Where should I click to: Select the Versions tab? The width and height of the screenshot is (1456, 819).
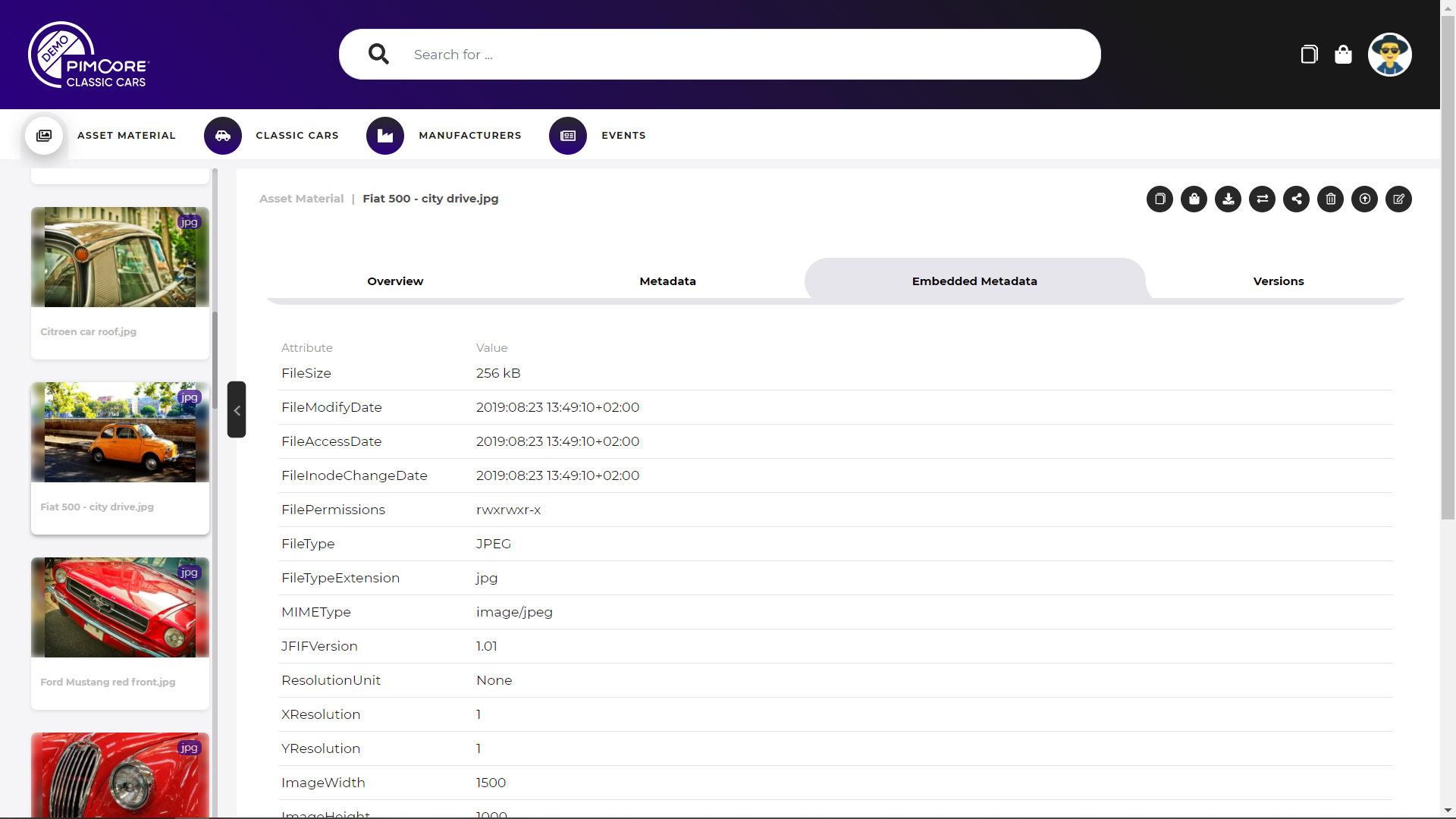click(1278, 281)
